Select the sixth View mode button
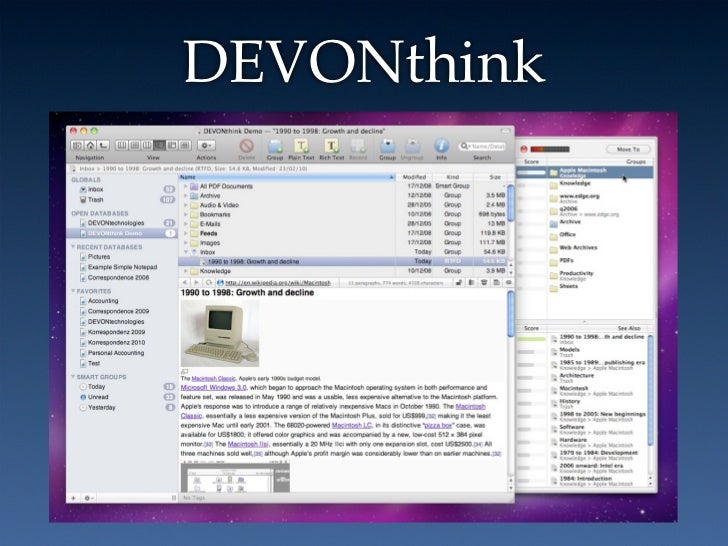Viewport: 728px width, 546px height. [x=185, y=145]
